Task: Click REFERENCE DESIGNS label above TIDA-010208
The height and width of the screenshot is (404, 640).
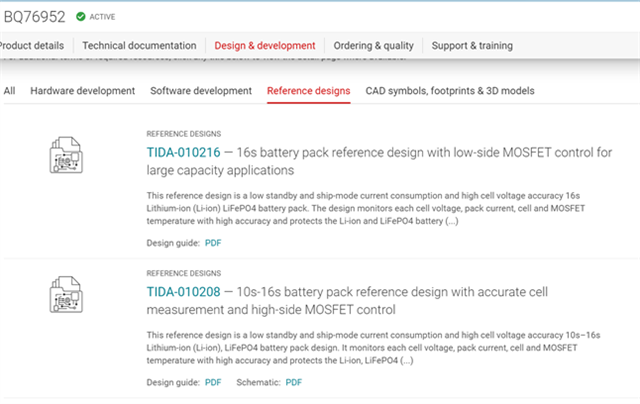Action: click(184, 273)
